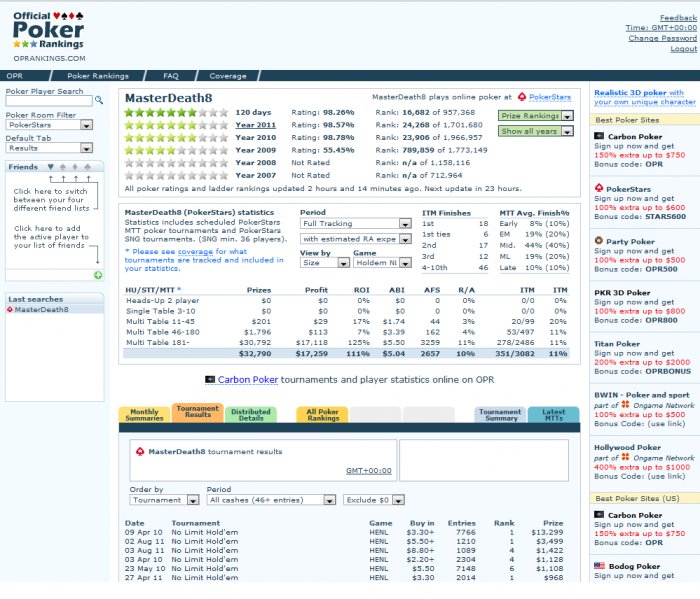700x599 pixels.
Task: Open the OPR menu item
Action: [x=15, y=76]
